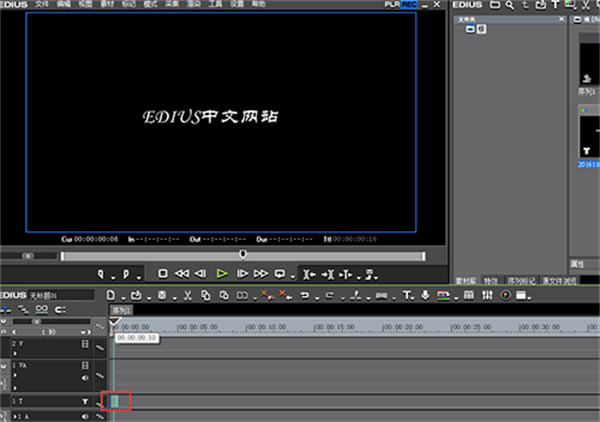The image size is (600, 422).
Task: Click the Set Default Transition icon
Action: 382,295
